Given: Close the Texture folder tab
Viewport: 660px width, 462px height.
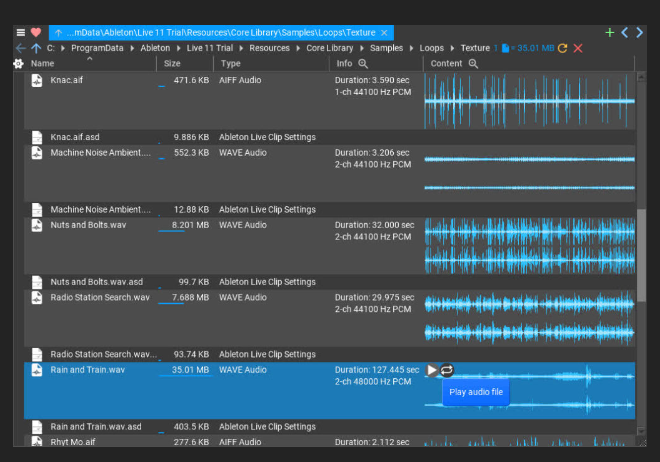Looking at the screenshot, I should click(x=384, y=32).
